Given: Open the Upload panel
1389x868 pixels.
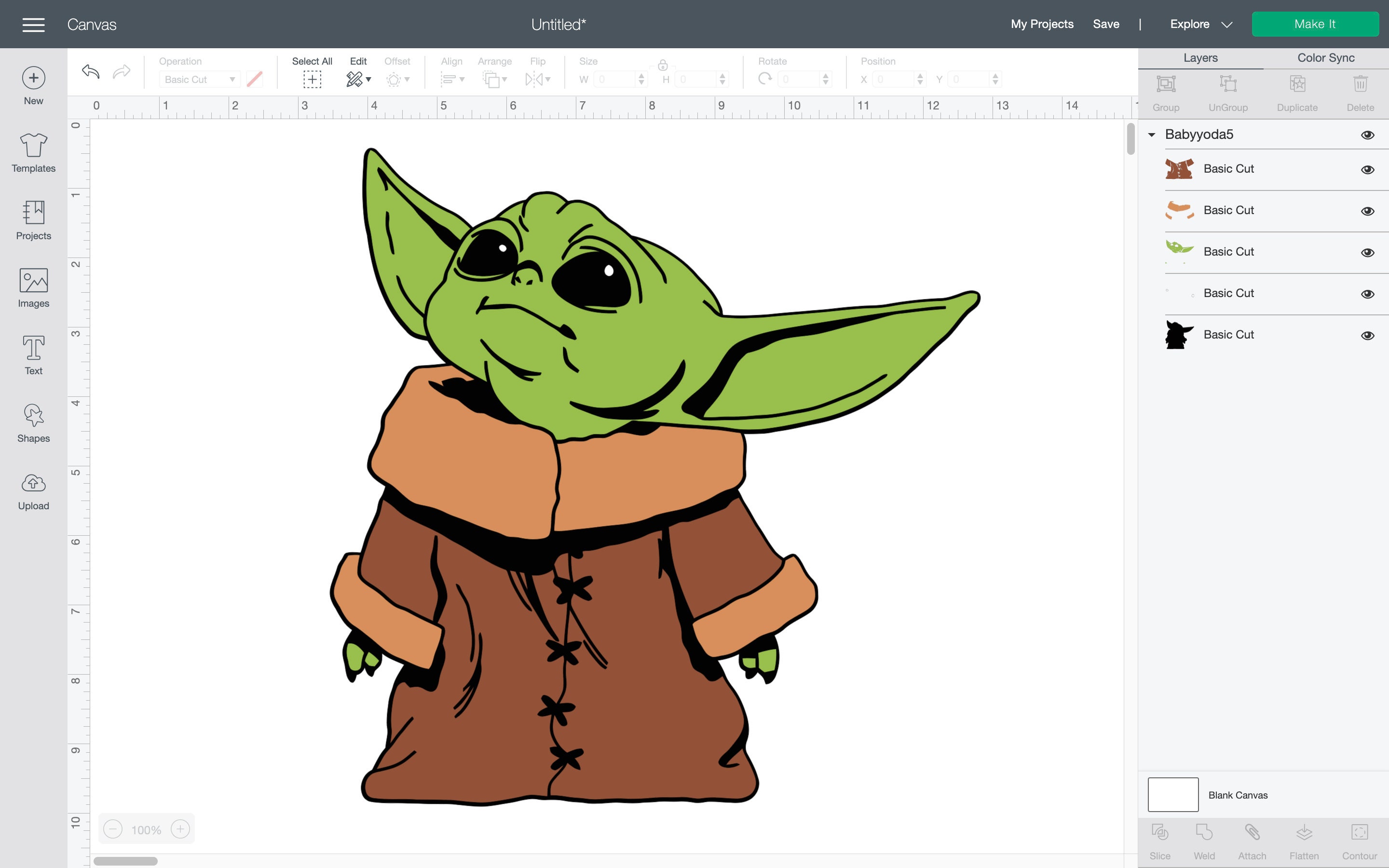Looking at the screenshot, I should 33,491.
